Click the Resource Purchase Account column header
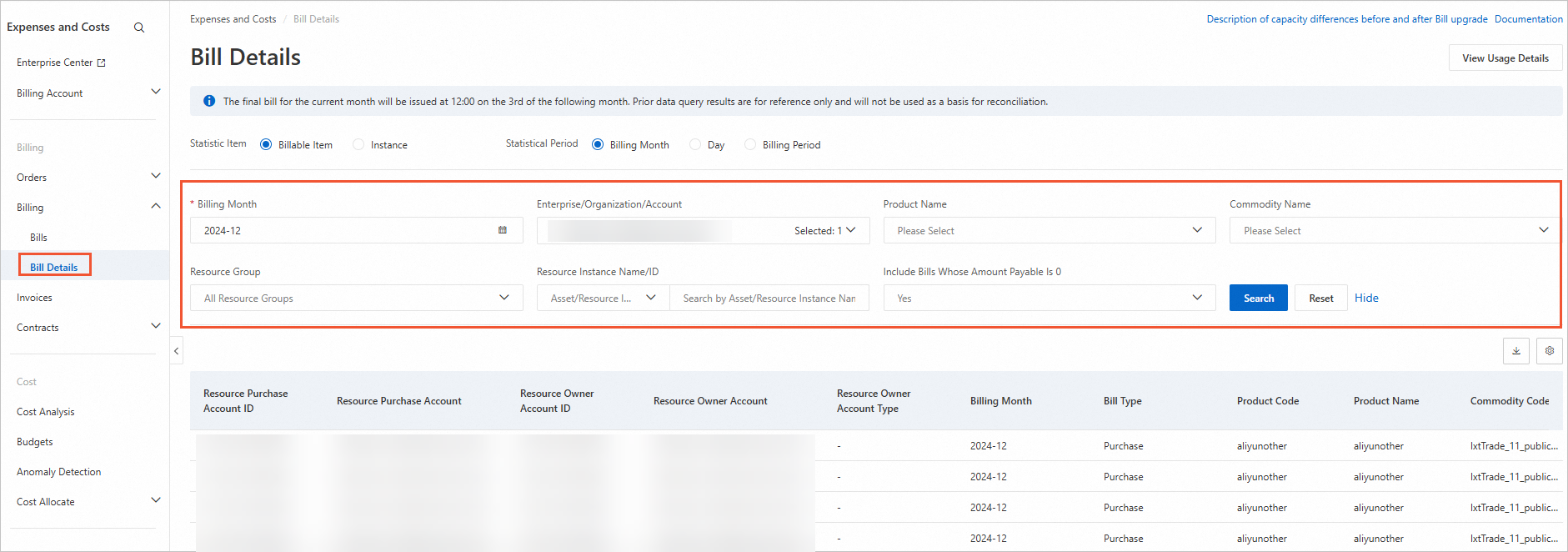 point(399,401)
